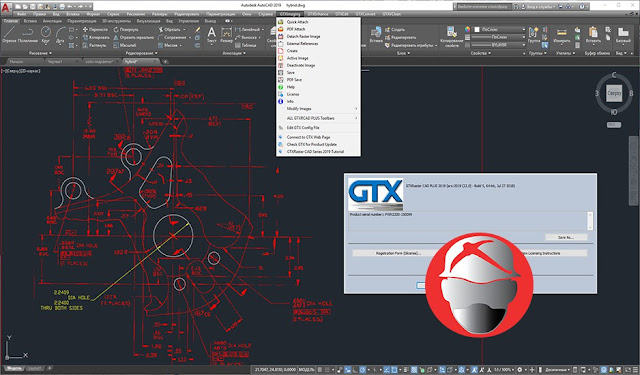Click the AutoCAD application logo button

click(6, 7)
